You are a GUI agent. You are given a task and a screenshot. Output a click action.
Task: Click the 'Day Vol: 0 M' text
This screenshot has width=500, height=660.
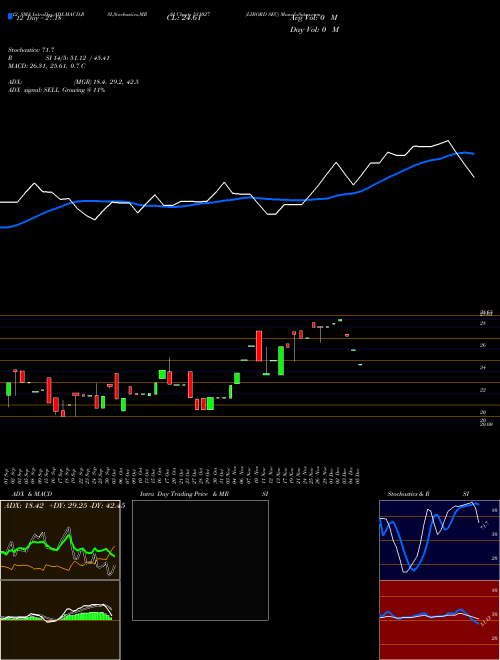coord(314,30)
